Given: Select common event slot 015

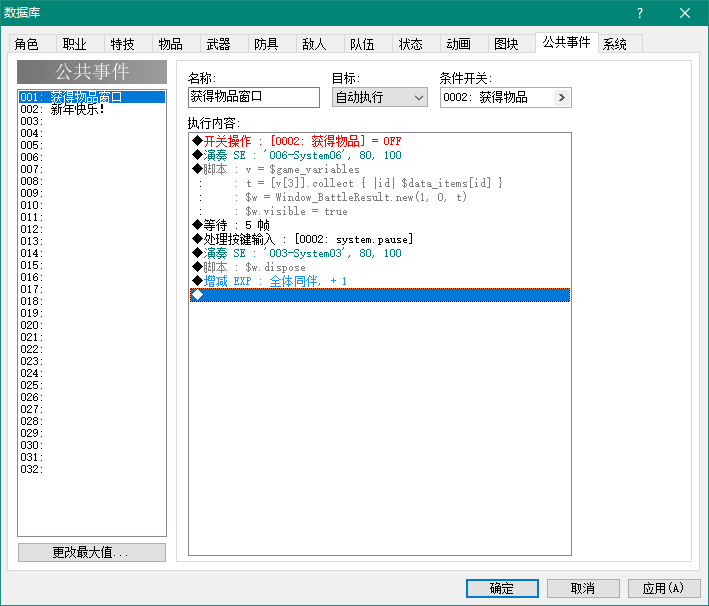Looking at the screenshot, I should (x=92, y=265).
